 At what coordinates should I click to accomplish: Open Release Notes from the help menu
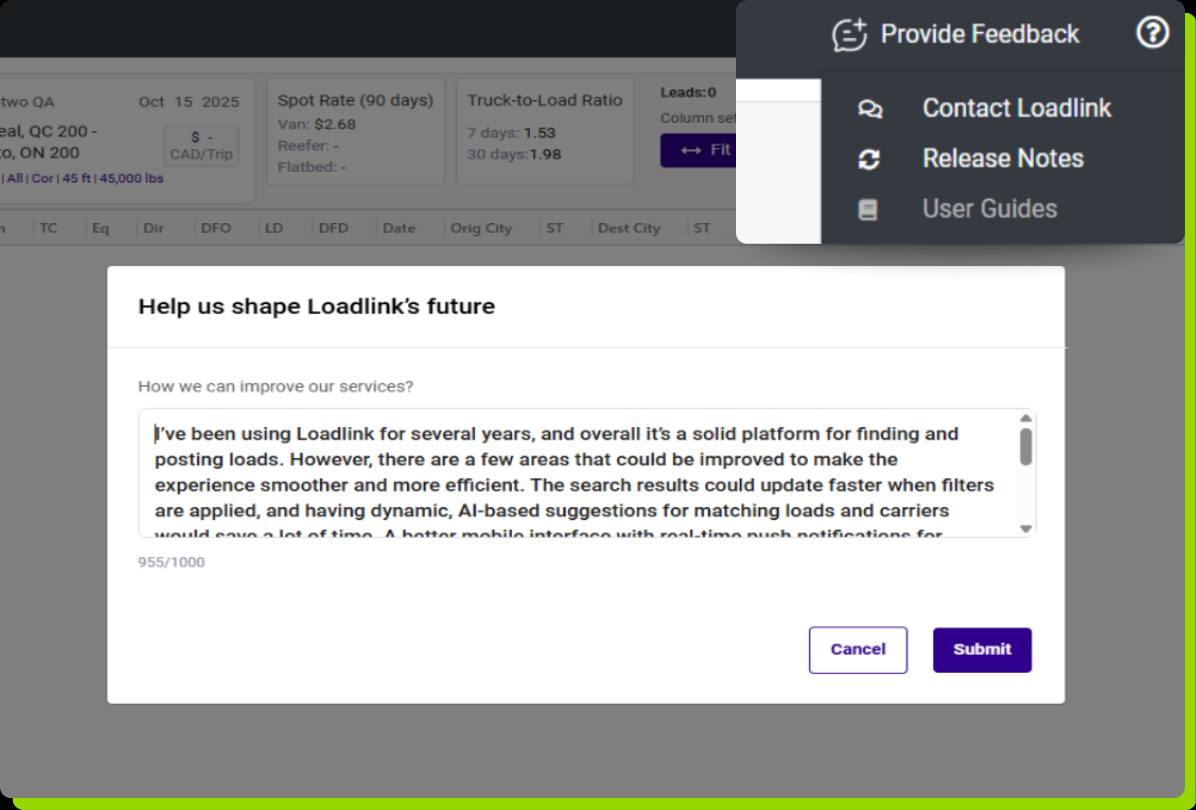click(1002, 158)
